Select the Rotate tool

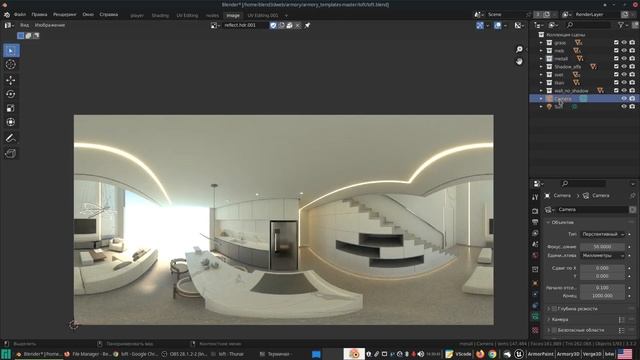click(11, 94)
